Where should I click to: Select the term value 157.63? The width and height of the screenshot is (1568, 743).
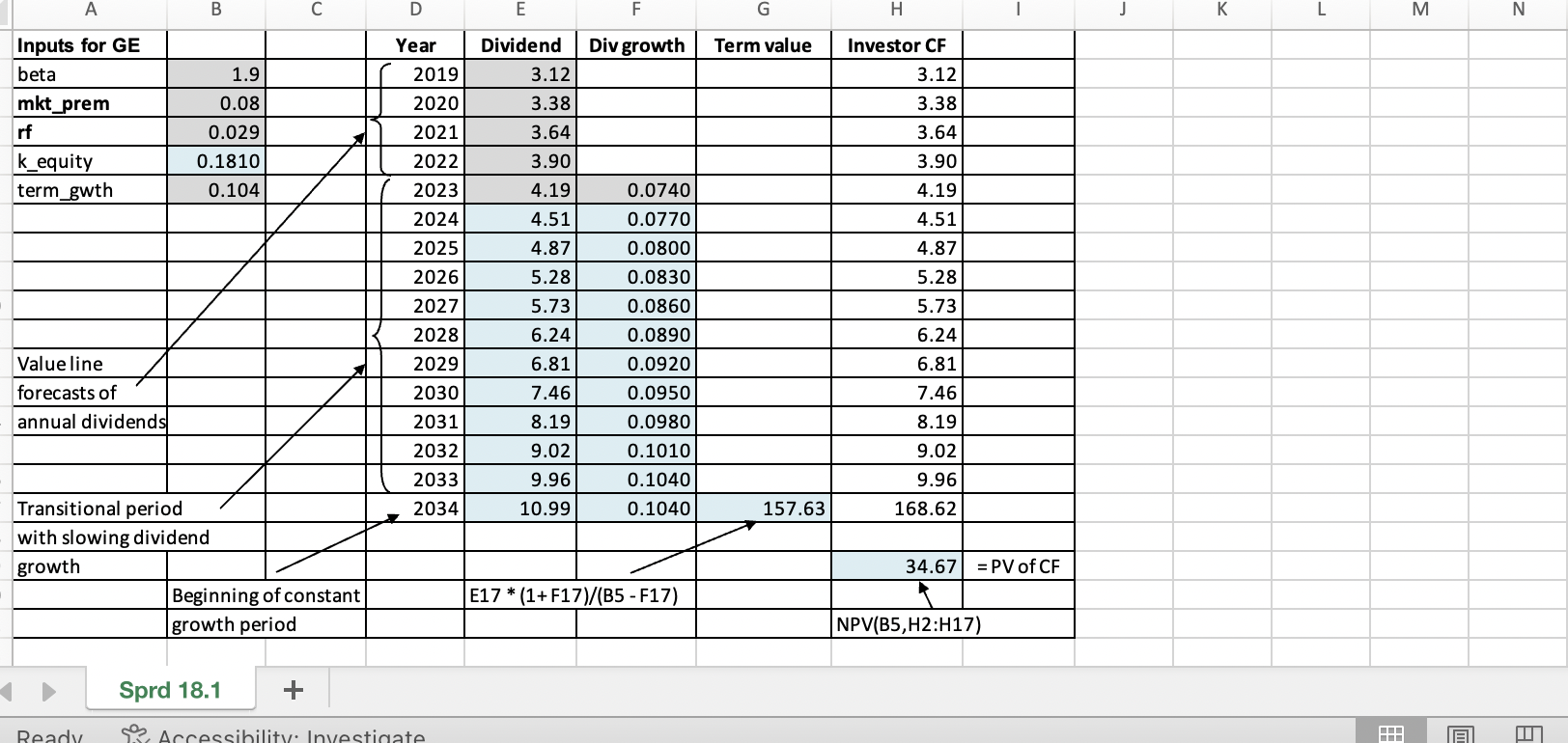[764, 509]
